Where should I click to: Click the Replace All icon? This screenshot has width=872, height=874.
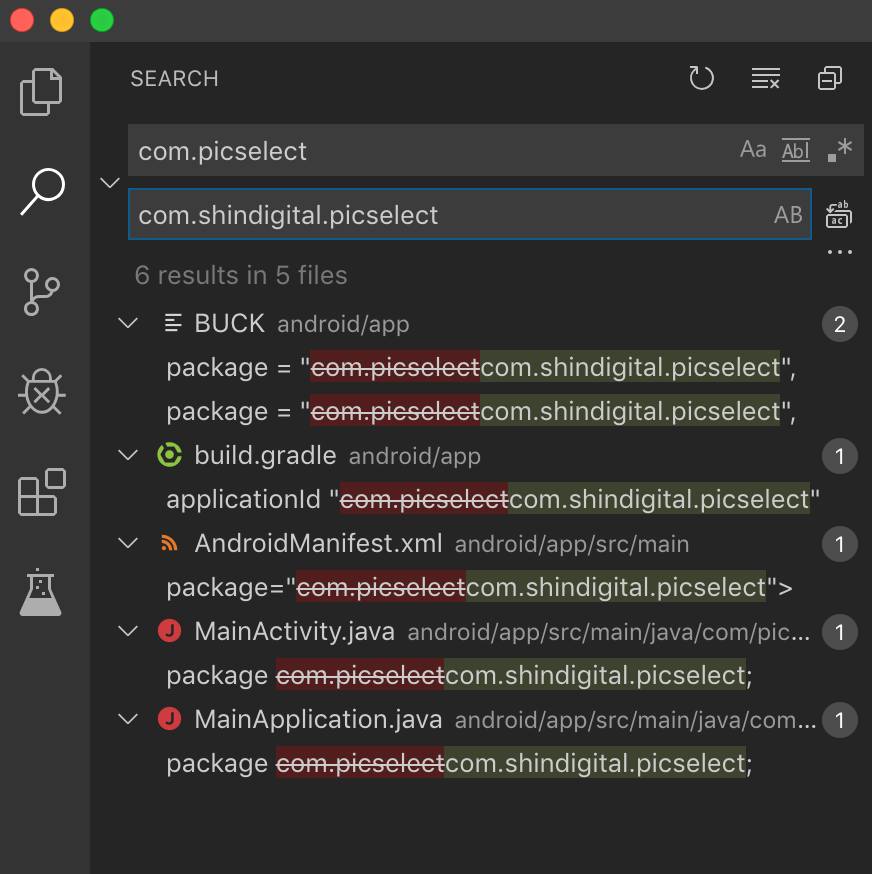[x=839, y=215]
